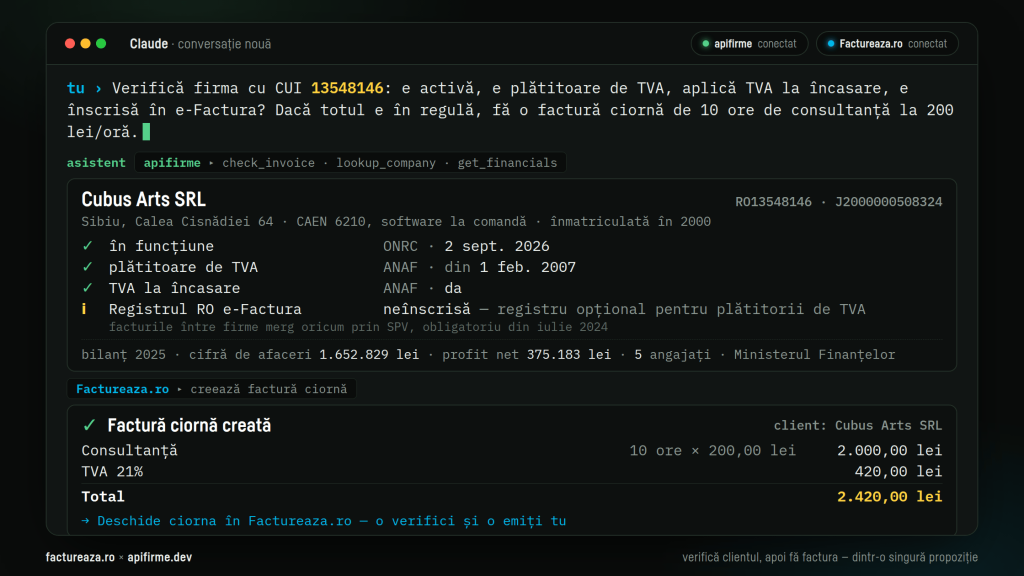Click the Factureaza.ro conectat status pill

point(887,44)
